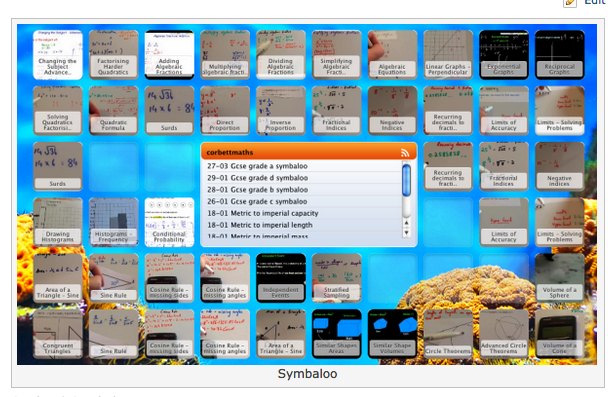Launch the Volume of a Cone tile
The height and width of the screenshot is (397, 608).
point(560,334)
